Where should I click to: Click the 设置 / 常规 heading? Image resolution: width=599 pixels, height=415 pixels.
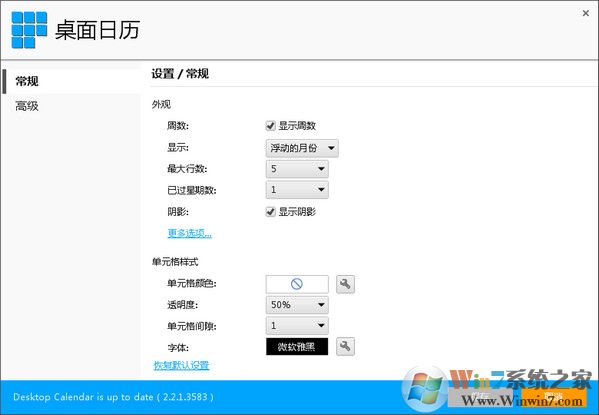tap(180, 73)
